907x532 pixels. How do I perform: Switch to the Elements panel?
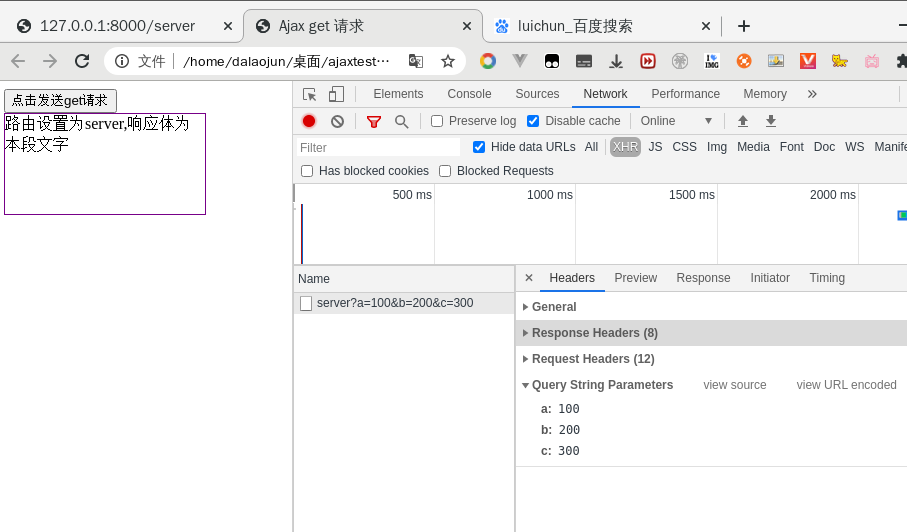[x=398, y=94]
